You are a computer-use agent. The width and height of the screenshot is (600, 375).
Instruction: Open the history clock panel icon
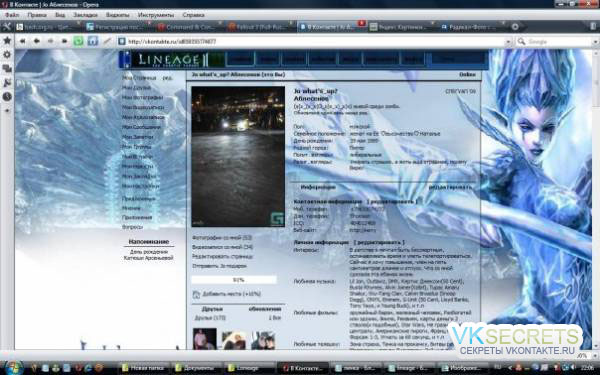click(7, 97)
